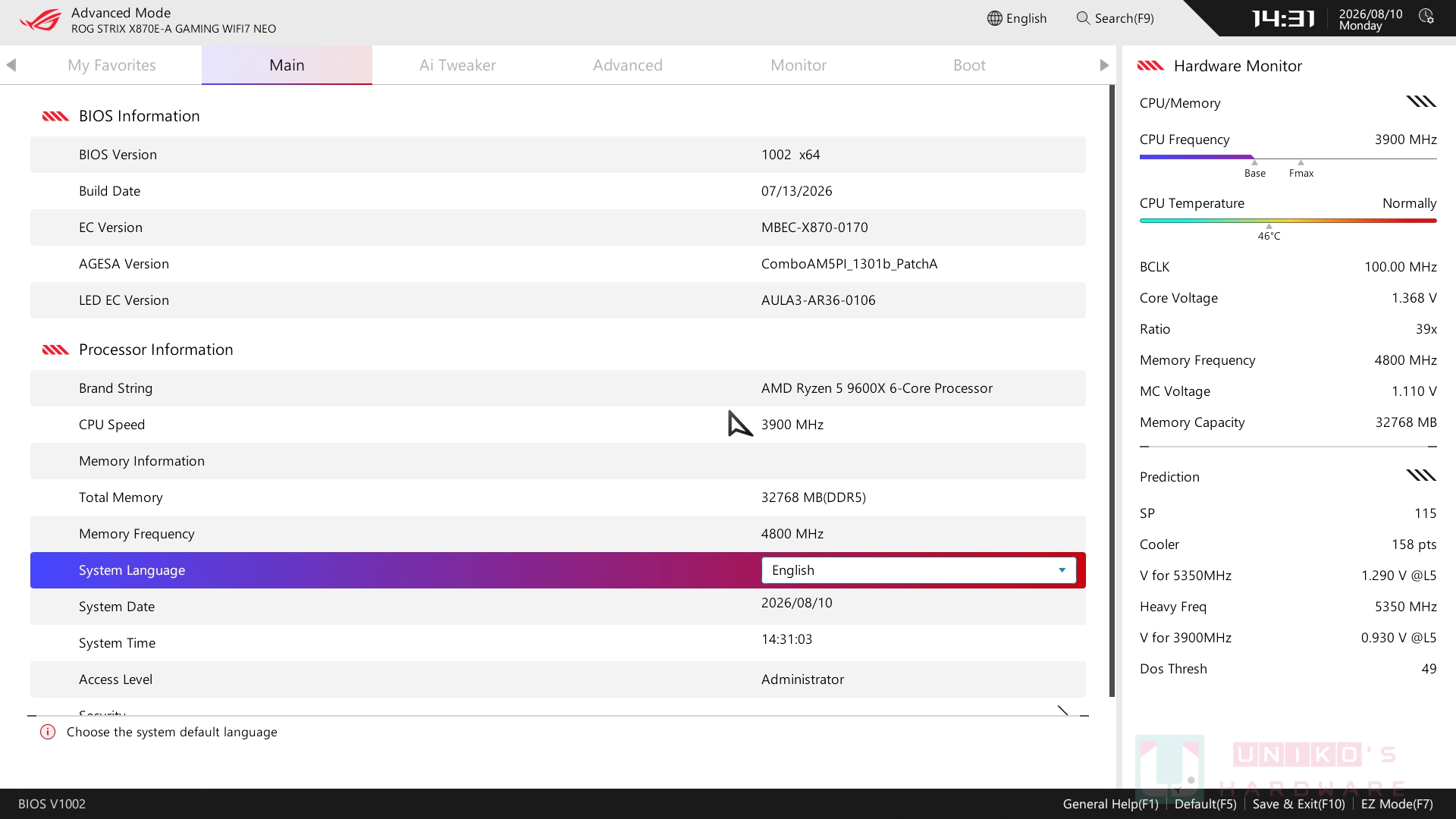The width and height of the screenshot is (1456, 819).
Task: Click the header clock showing 14:31
Action: 1283,18
